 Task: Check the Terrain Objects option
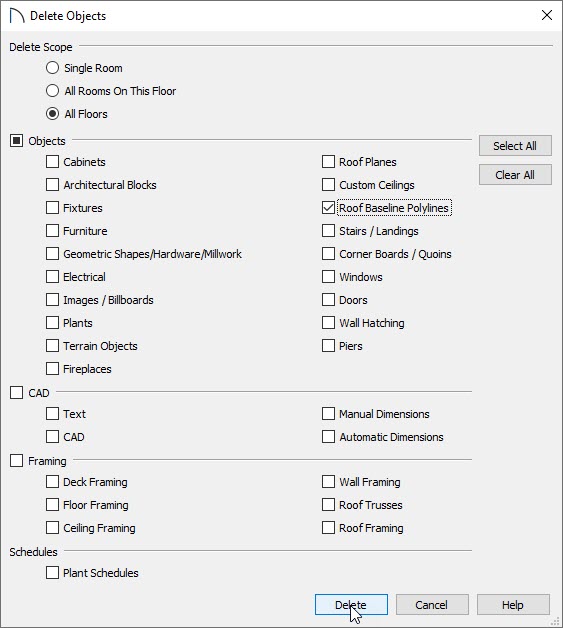52,346
